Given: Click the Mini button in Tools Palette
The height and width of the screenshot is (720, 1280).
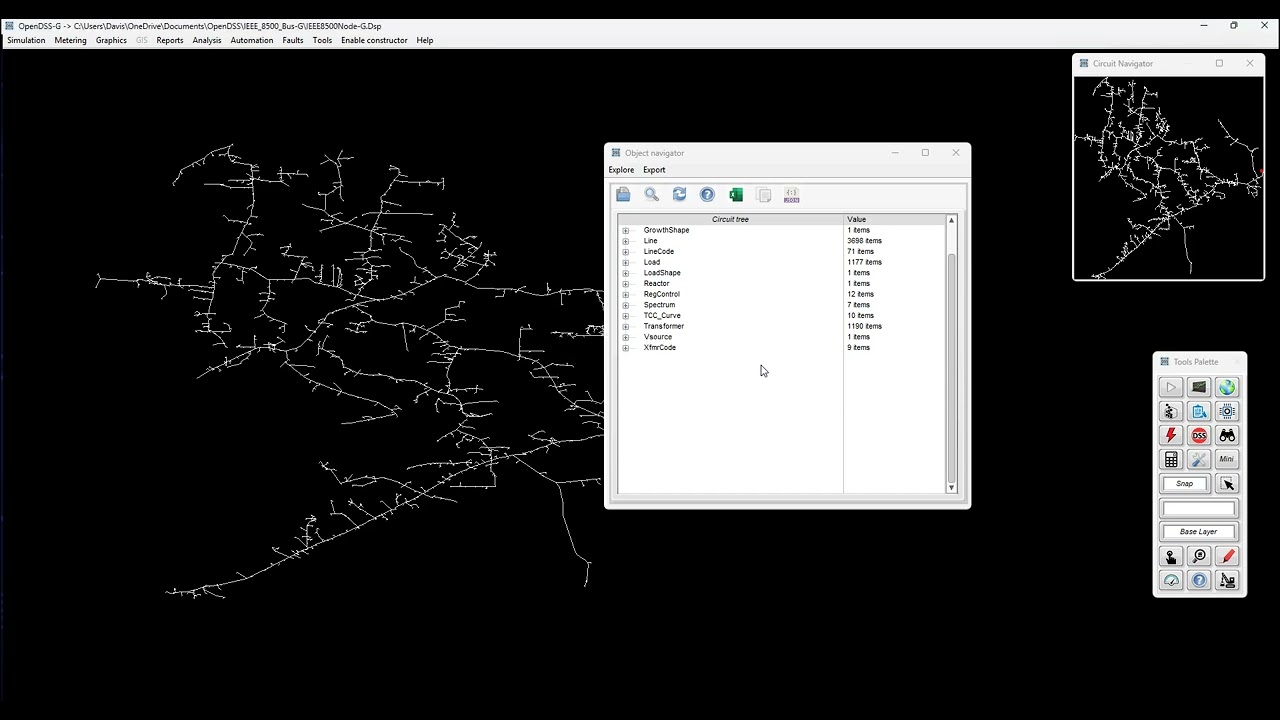Looking at the screenshot, I should [1227, 459].
